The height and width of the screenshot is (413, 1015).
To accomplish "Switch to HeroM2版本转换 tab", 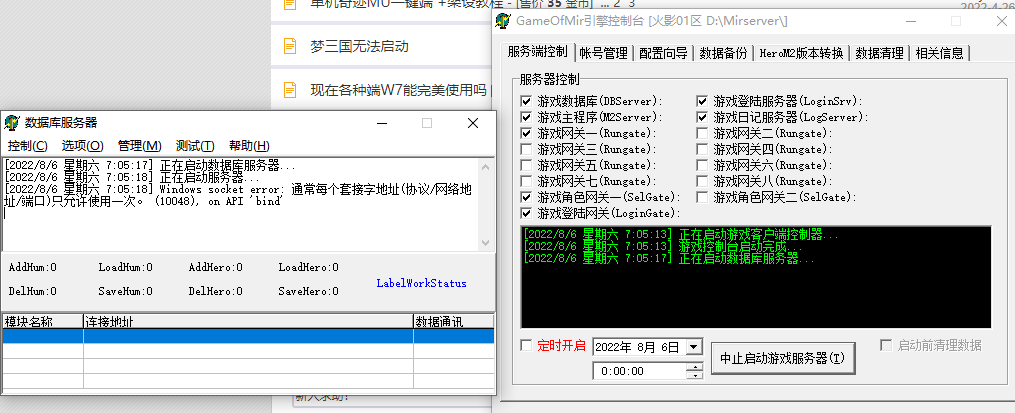I will [801, 53].
